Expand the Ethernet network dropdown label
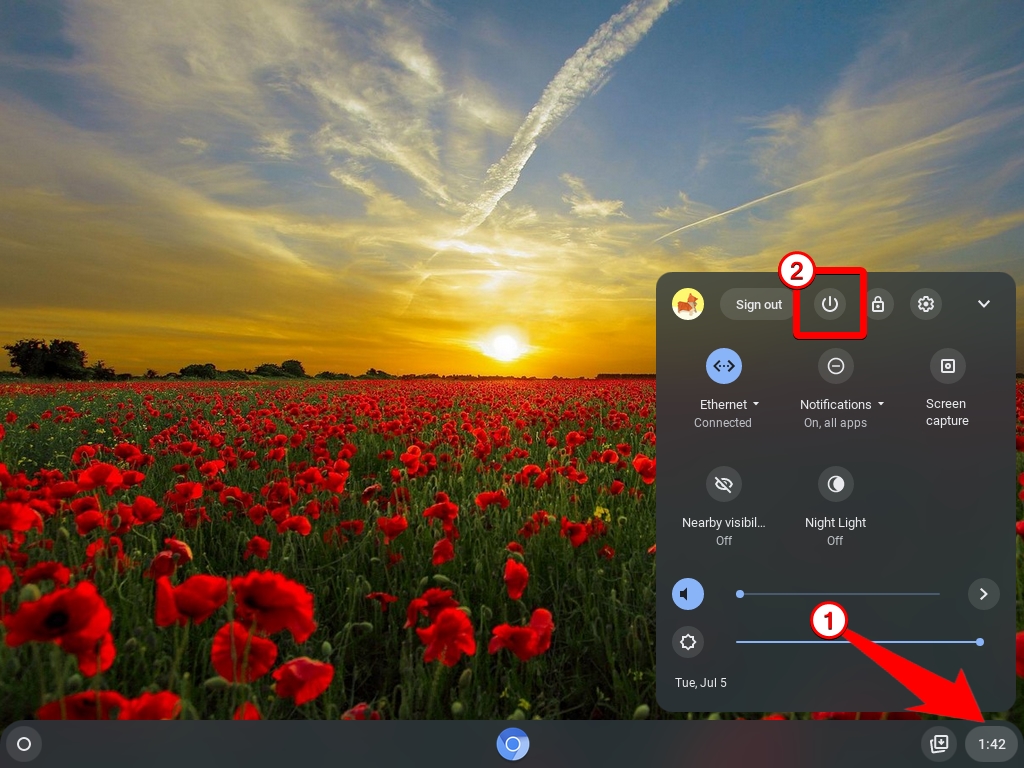 (729, 404)
